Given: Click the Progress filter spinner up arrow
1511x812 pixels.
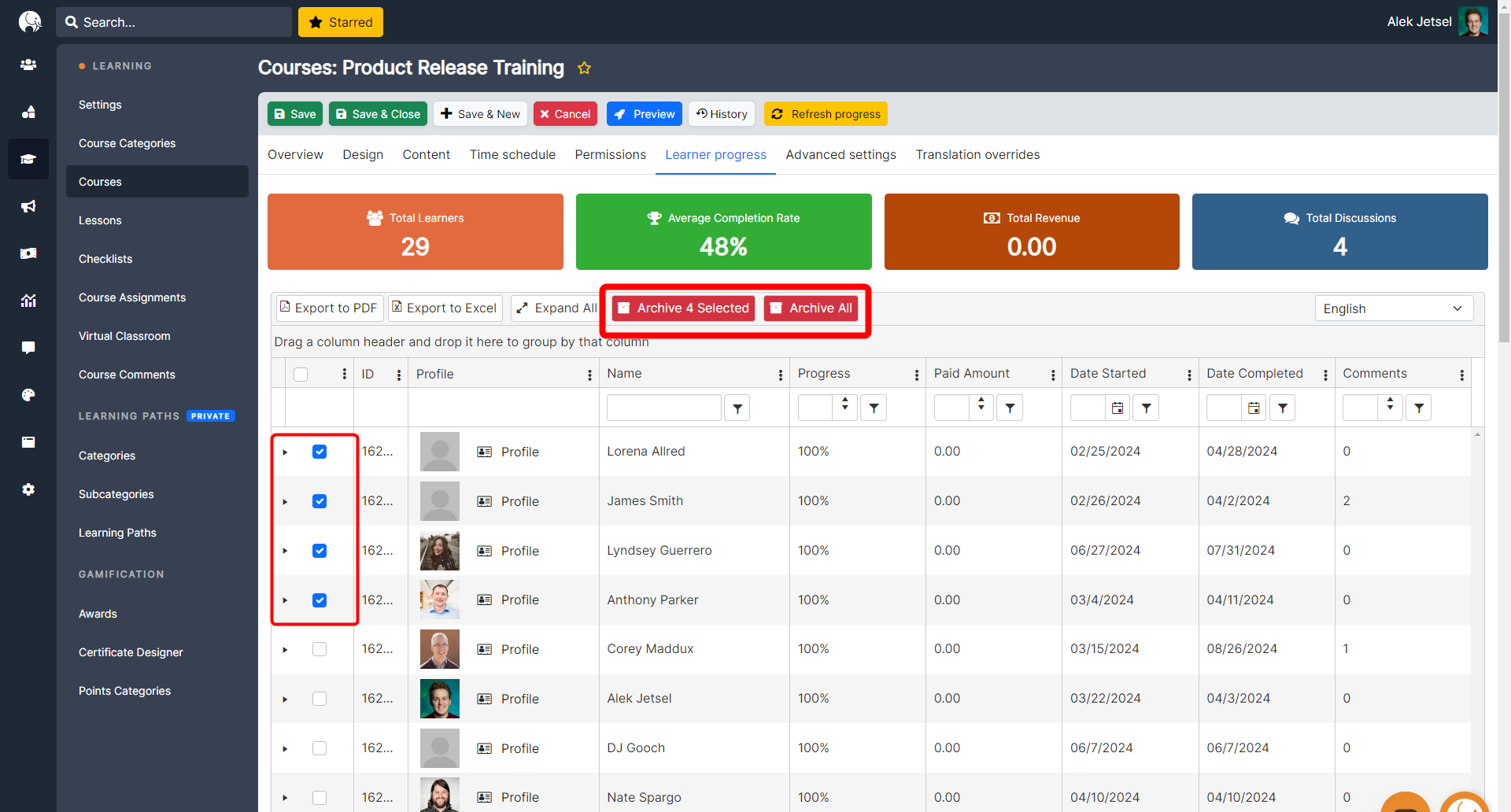Looking at the screenshot, I should pos(845,402).
